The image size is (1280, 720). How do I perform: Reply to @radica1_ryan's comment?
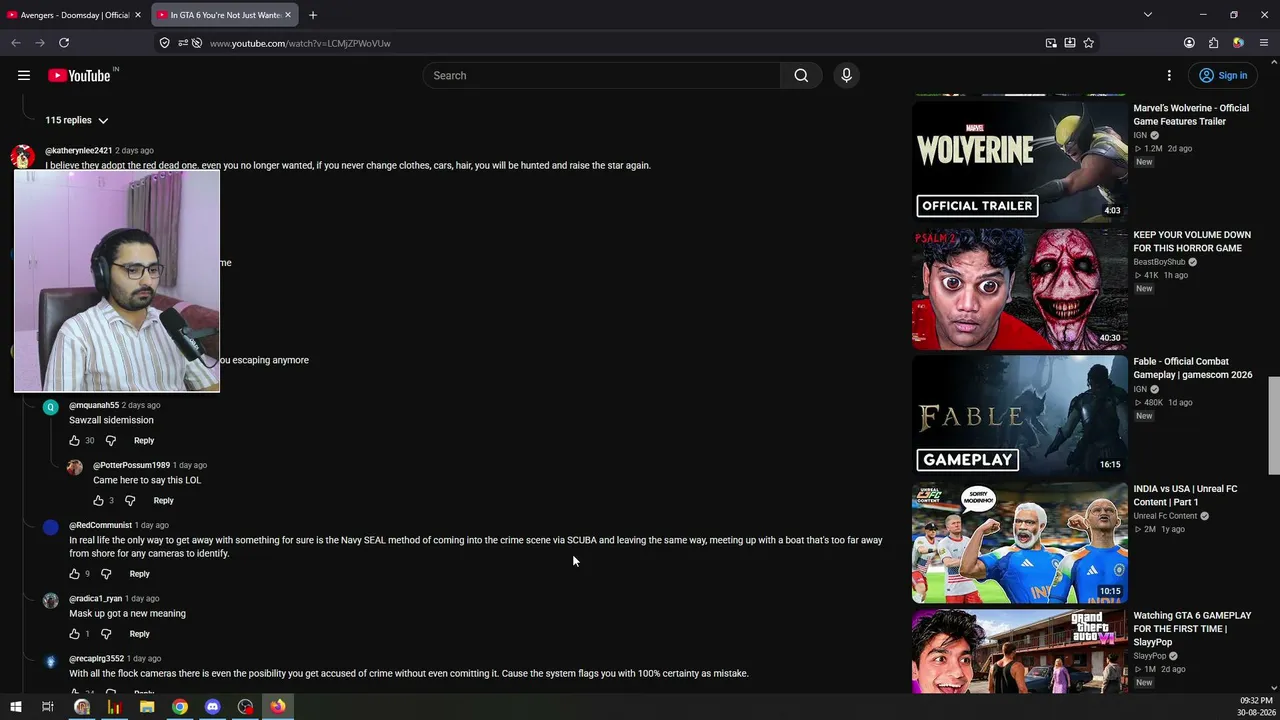point(139,634)
